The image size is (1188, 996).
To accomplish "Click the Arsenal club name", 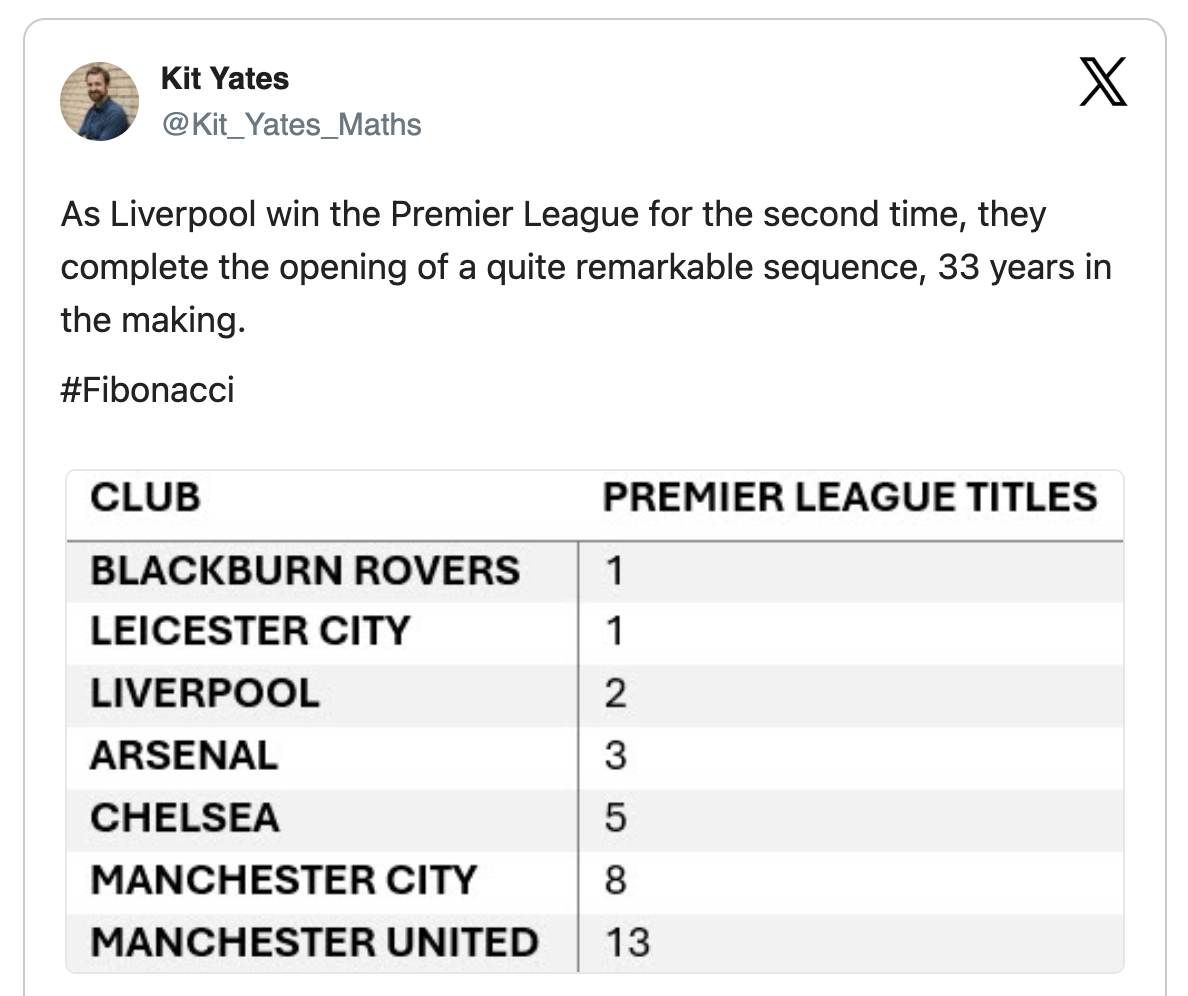I will click(x=184, y=755).
